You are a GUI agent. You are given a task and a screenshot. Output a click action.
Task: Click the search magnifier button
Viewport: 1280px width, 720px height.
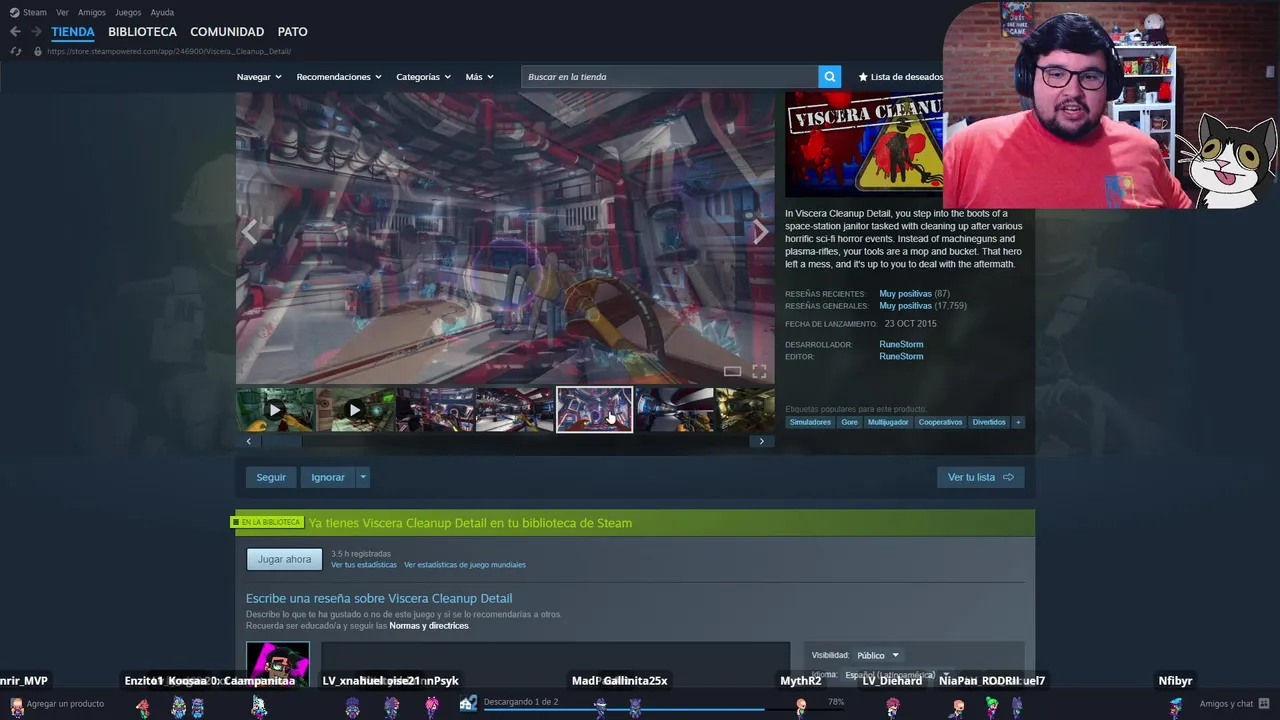[829, 77]
